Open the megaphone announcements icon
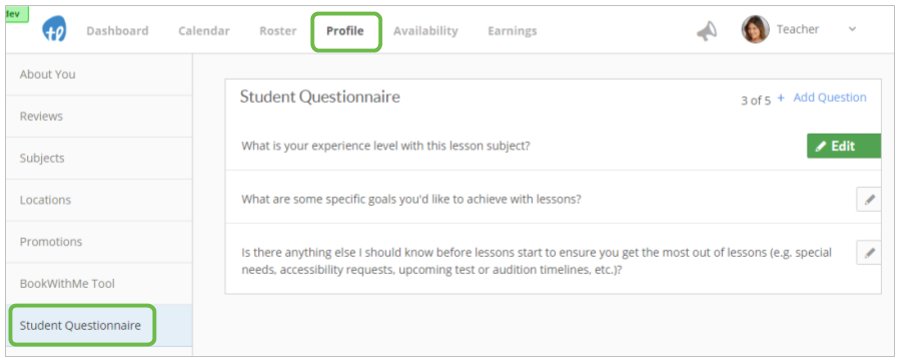 coord(707,31)
